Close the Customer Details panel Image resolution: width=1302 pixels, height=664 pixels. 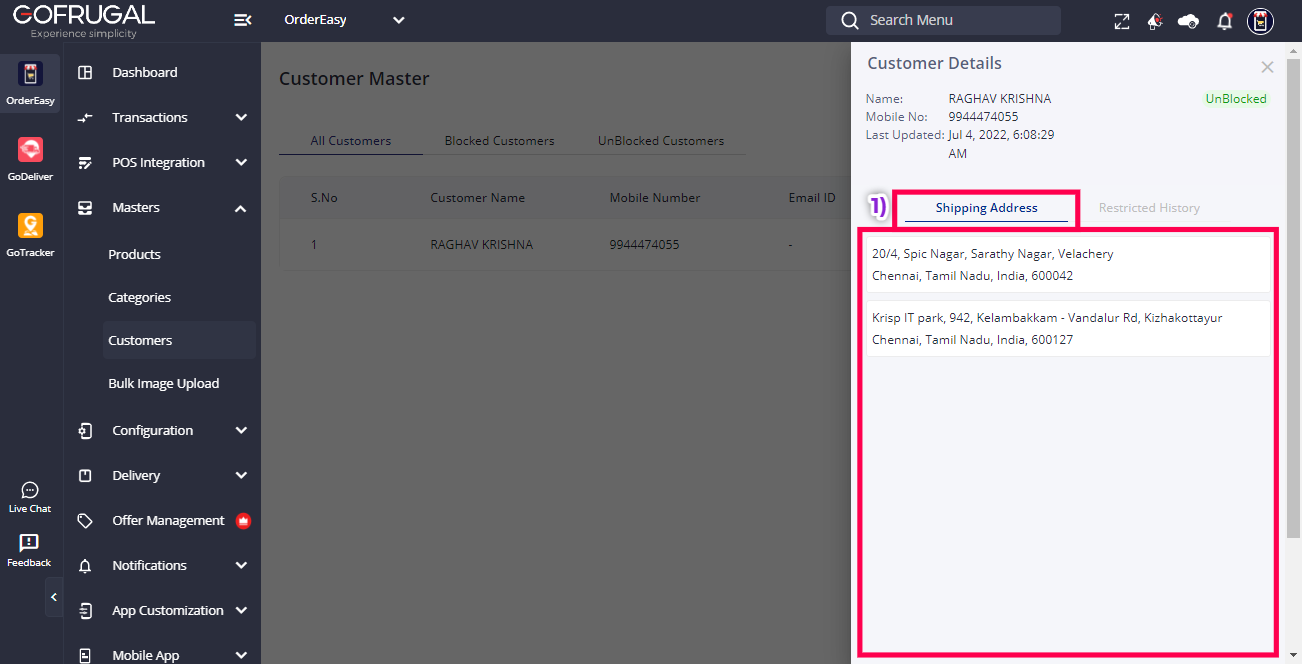click(1267, 67)
